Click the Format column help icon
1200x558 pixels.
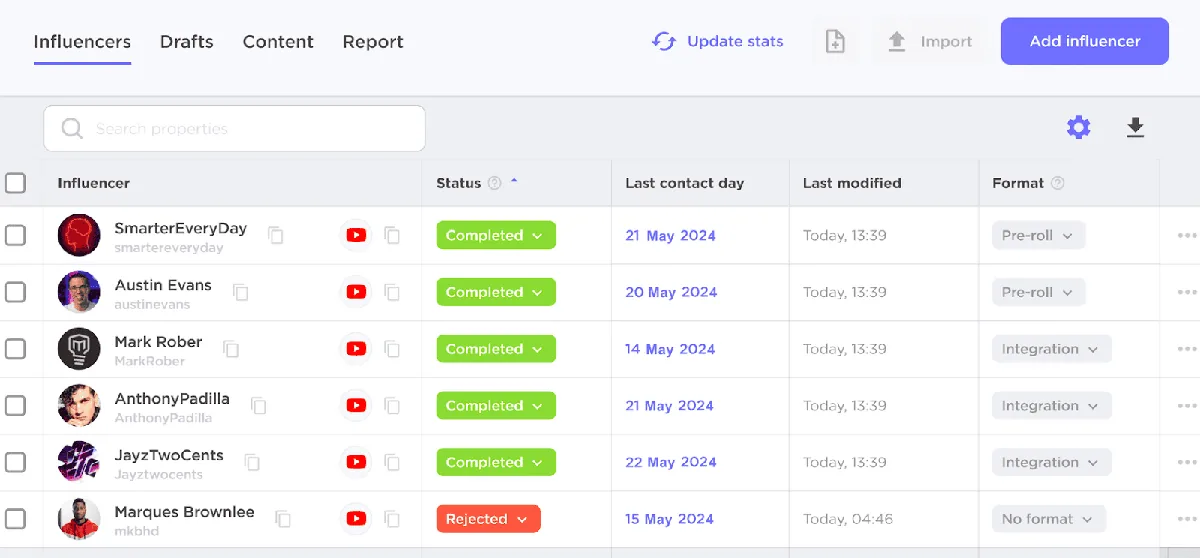pyautogui.click(x=1058, y=183)
